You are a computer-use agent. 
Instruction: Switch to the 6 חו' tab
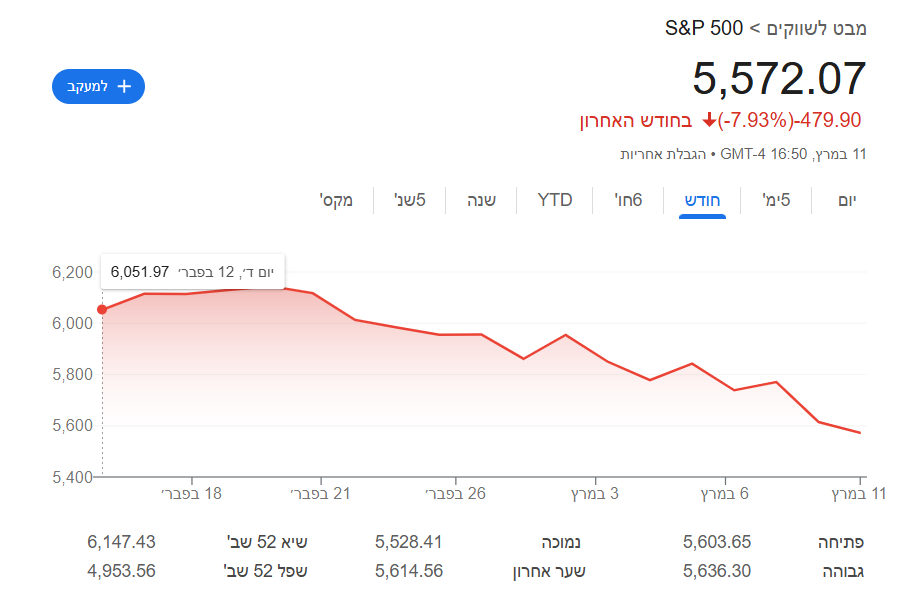[x=628, y=200]
